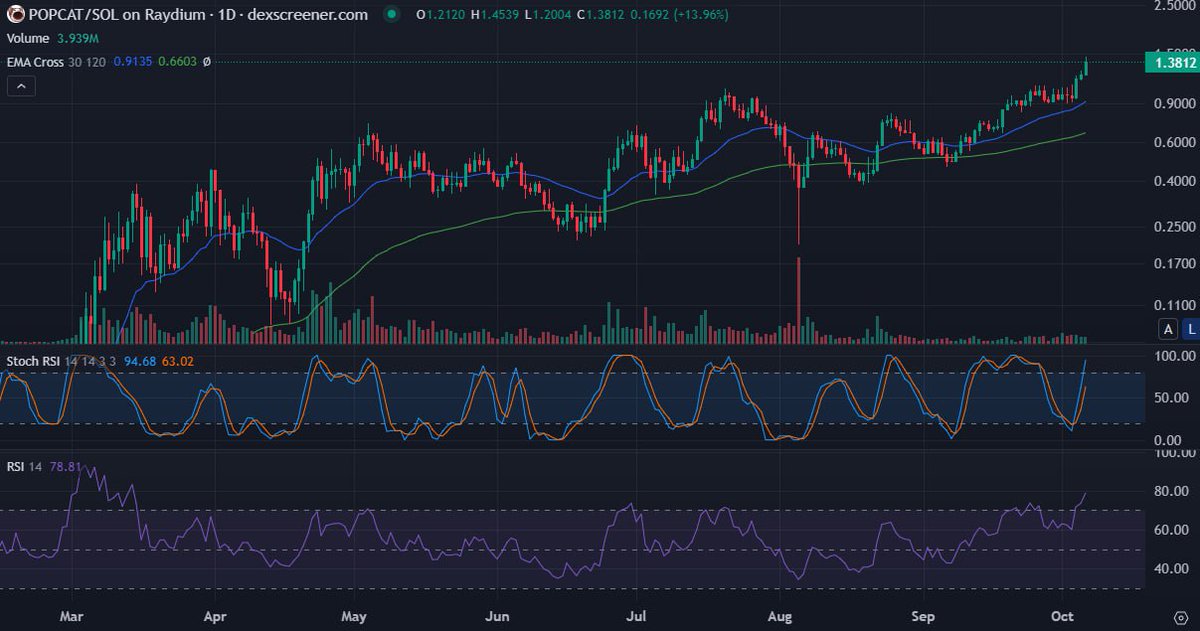
Task: Click the open price O1.2120
Action: click(439, 15)
